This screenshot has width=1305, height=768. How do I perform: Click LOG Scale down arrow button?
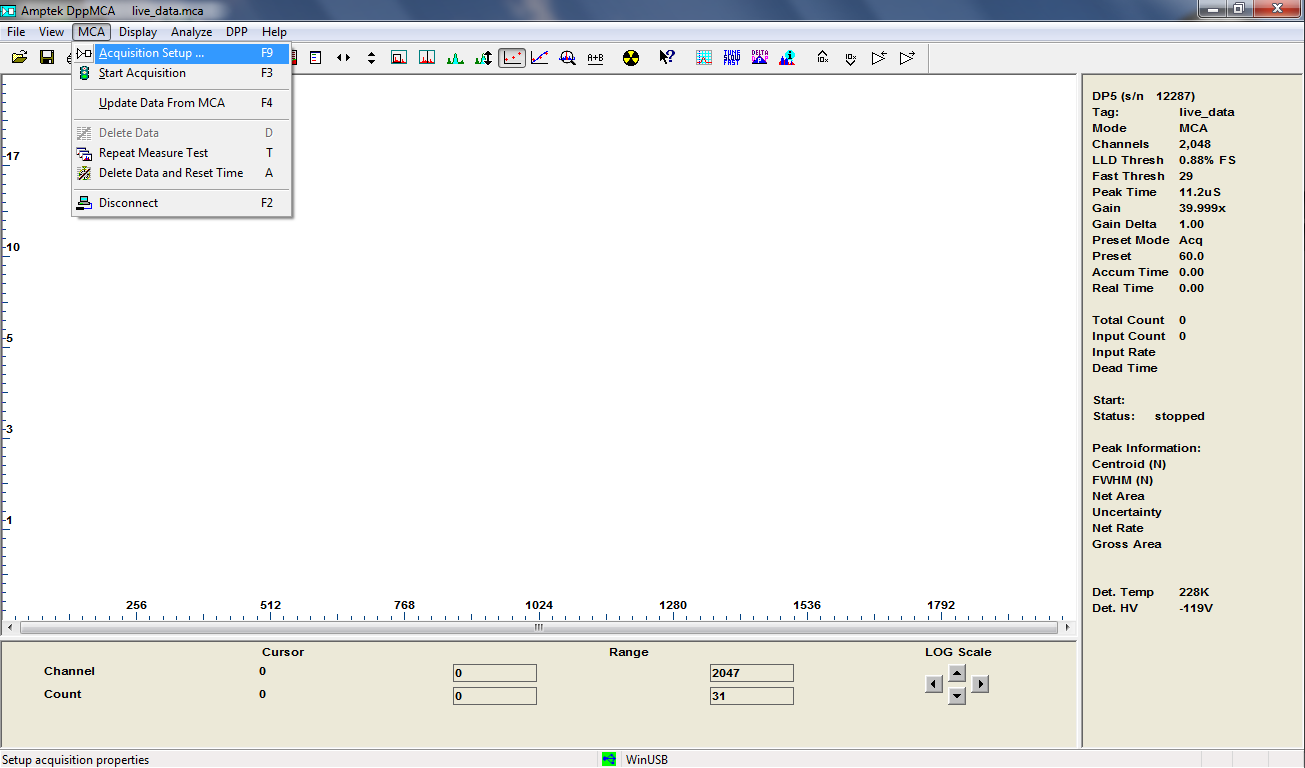point(957,696)
